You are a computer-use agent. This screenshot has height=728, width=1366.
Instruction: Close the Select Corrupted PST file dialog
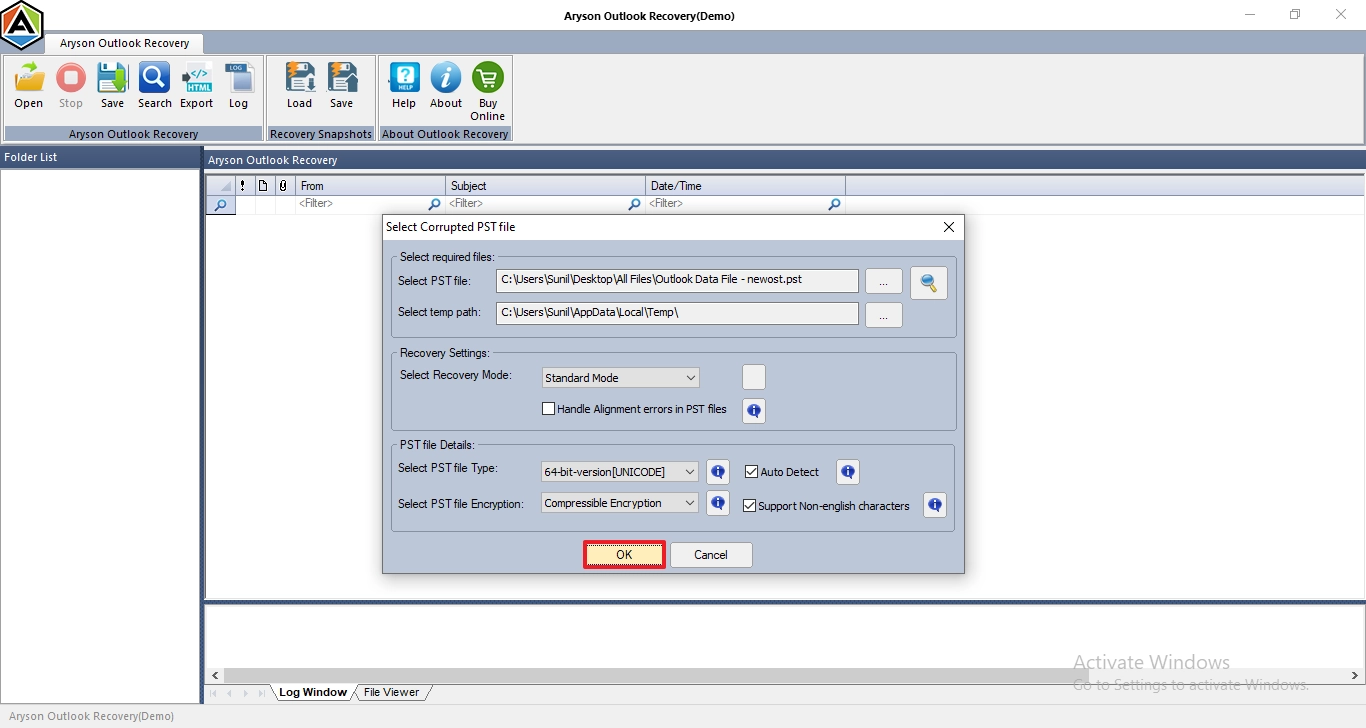pyautogui.click(x=949, y=227)
